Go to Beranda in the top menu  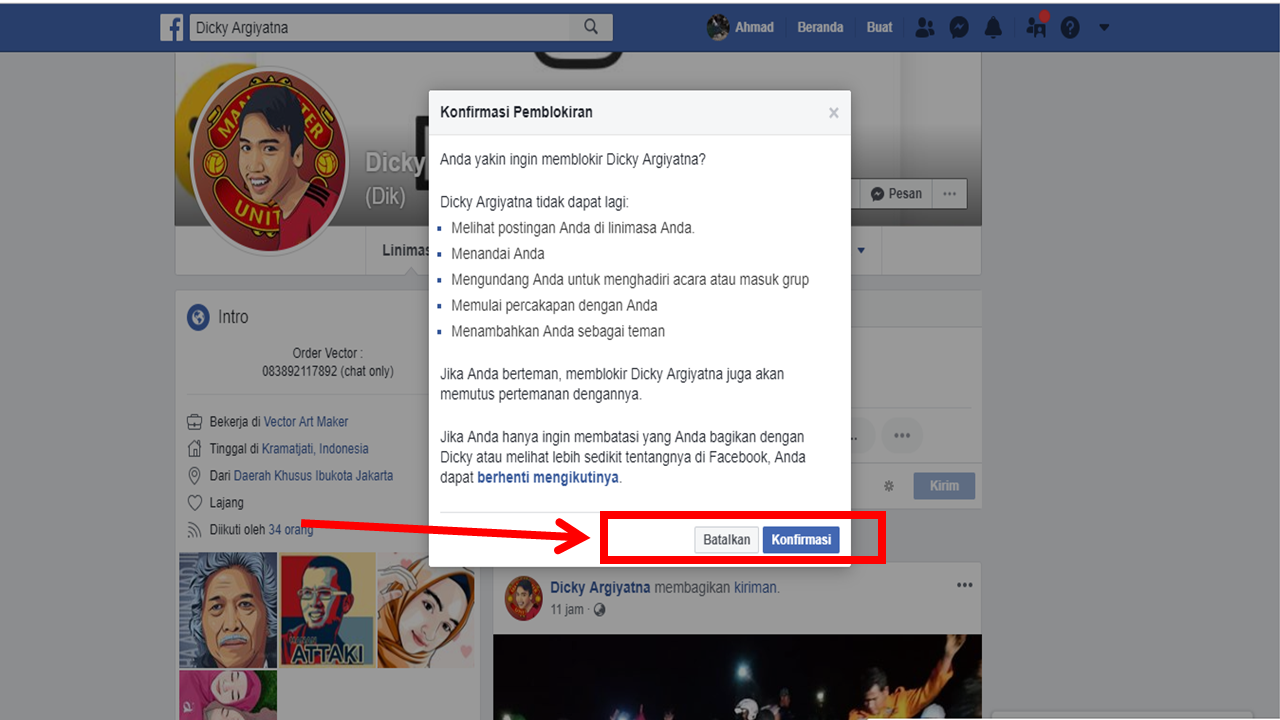[820, 27]
